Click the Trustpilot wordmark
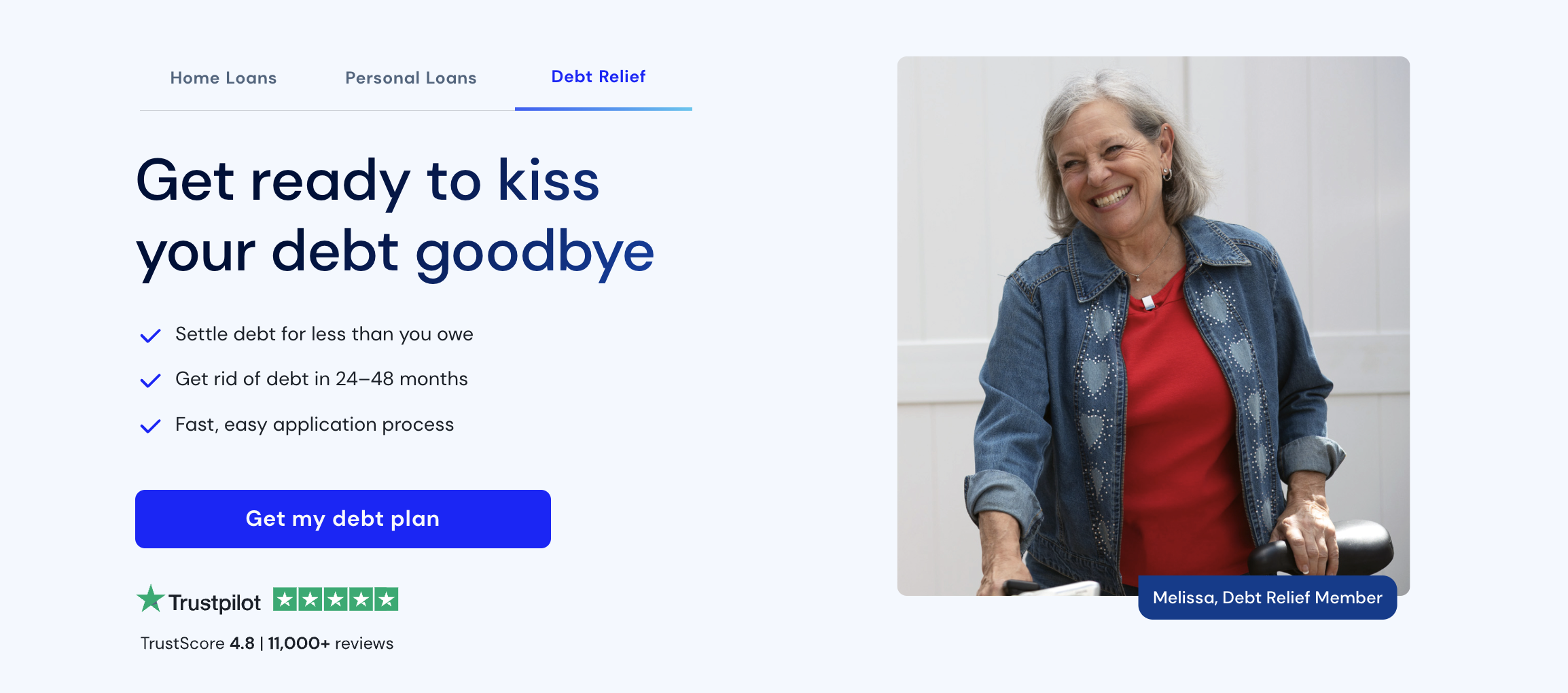1568x693 pixels. [x=215, y=602]
